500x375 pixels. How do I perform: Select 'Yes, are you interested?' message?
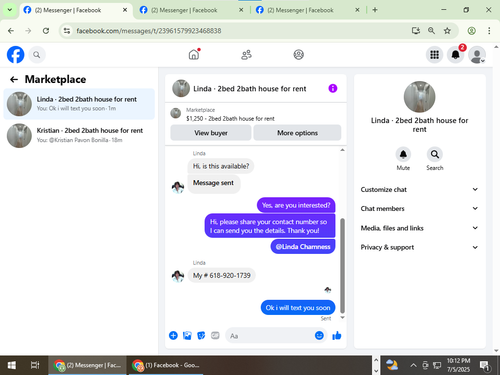coord(296,205)
